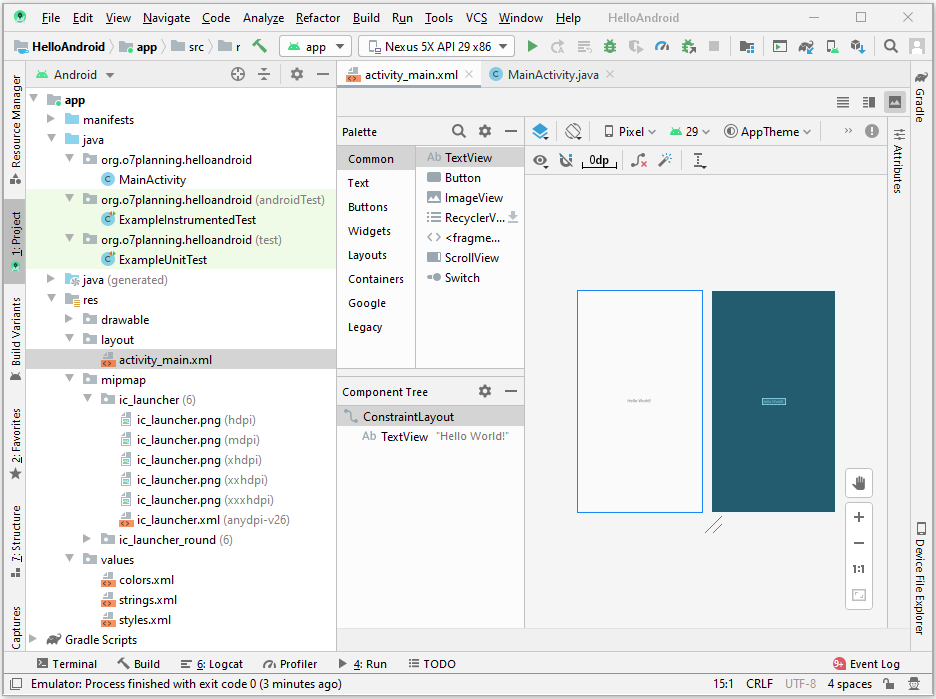The width and height of the screenshot is (936, 699).
Task: Open the Device File Explorer panel
Action: tap(920, 578)
